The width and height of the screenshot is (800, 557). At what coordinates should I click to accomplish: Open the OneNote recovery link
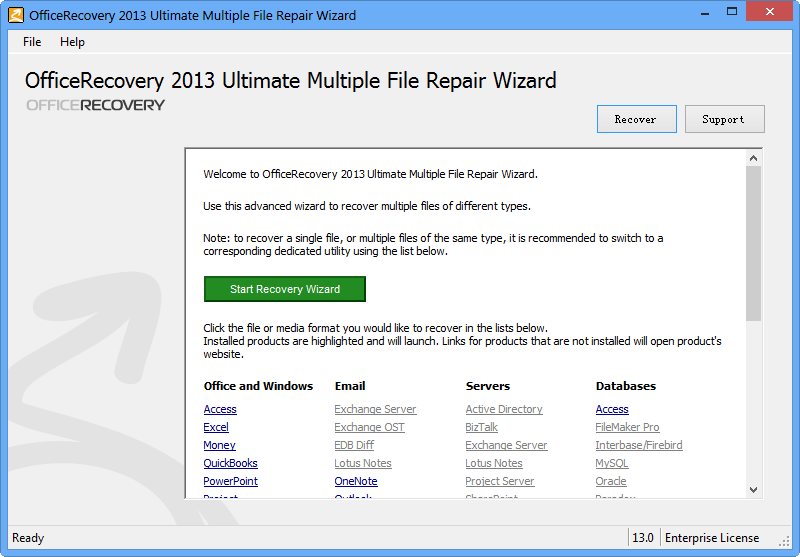(356, 481)
